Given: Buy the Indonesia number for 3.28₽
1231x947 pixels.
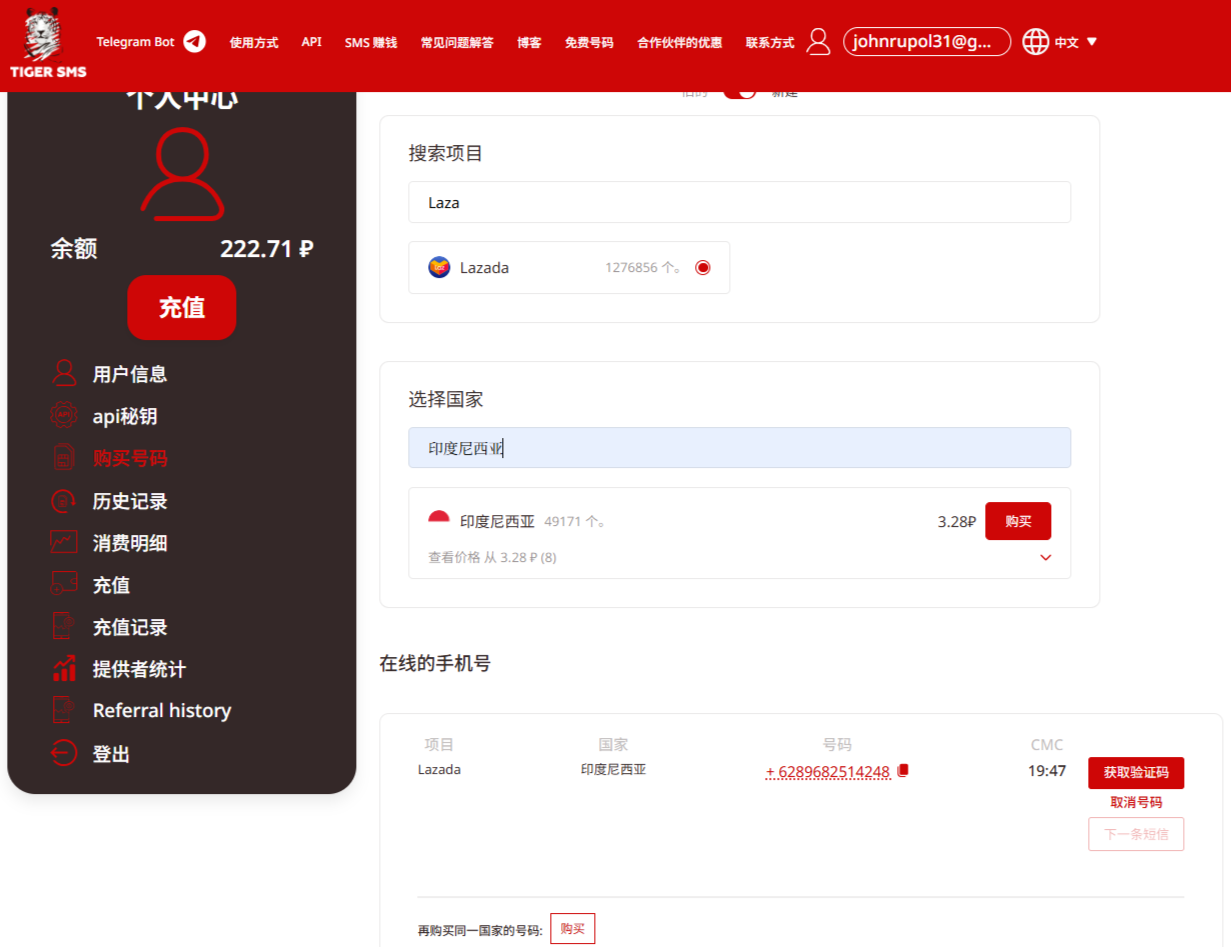Looking at the screenshot, I should tap(1018, 521).
